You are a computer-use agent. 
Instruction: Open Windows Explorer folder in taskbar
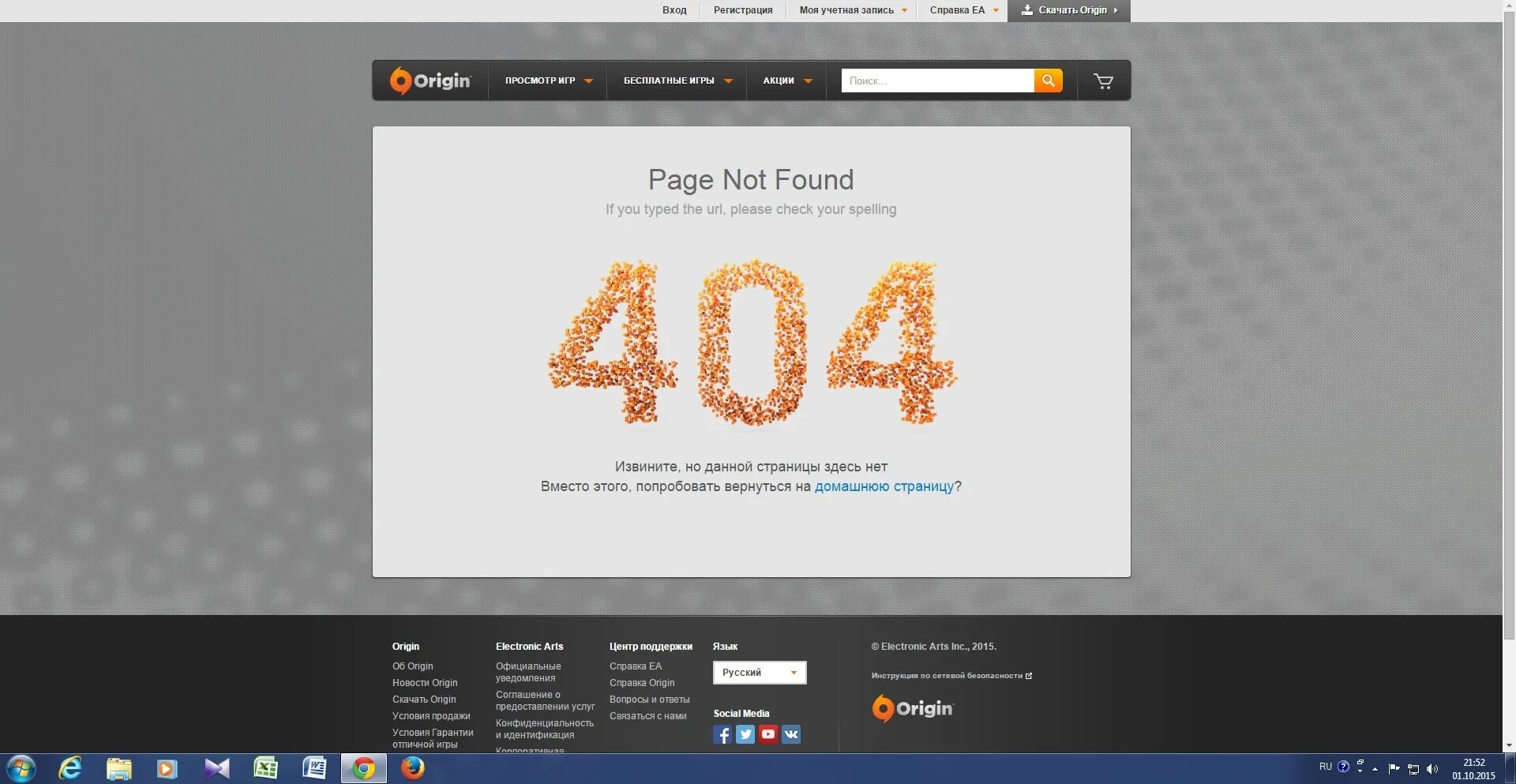[118, 768]
